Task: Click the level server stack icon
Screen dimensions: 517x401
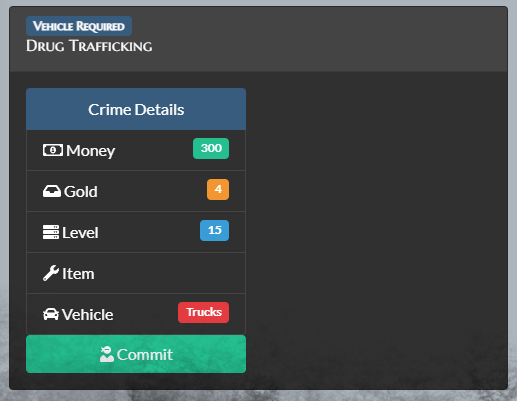Action: coord(51,232)
